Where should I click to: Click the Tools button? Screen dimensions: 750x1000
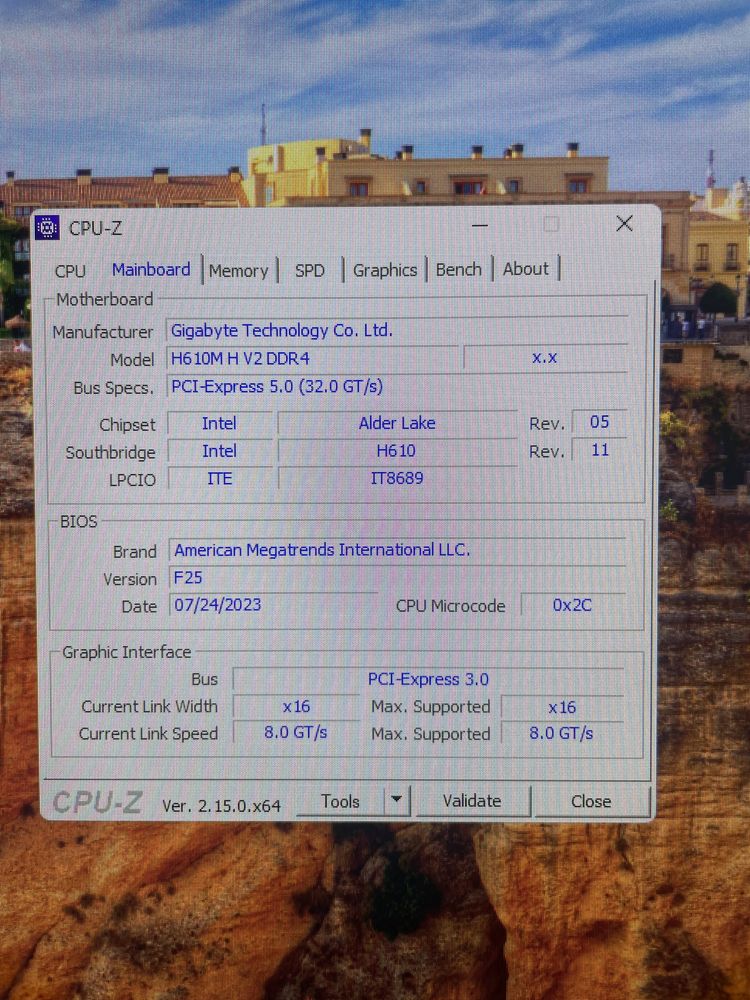coord(341,801)
